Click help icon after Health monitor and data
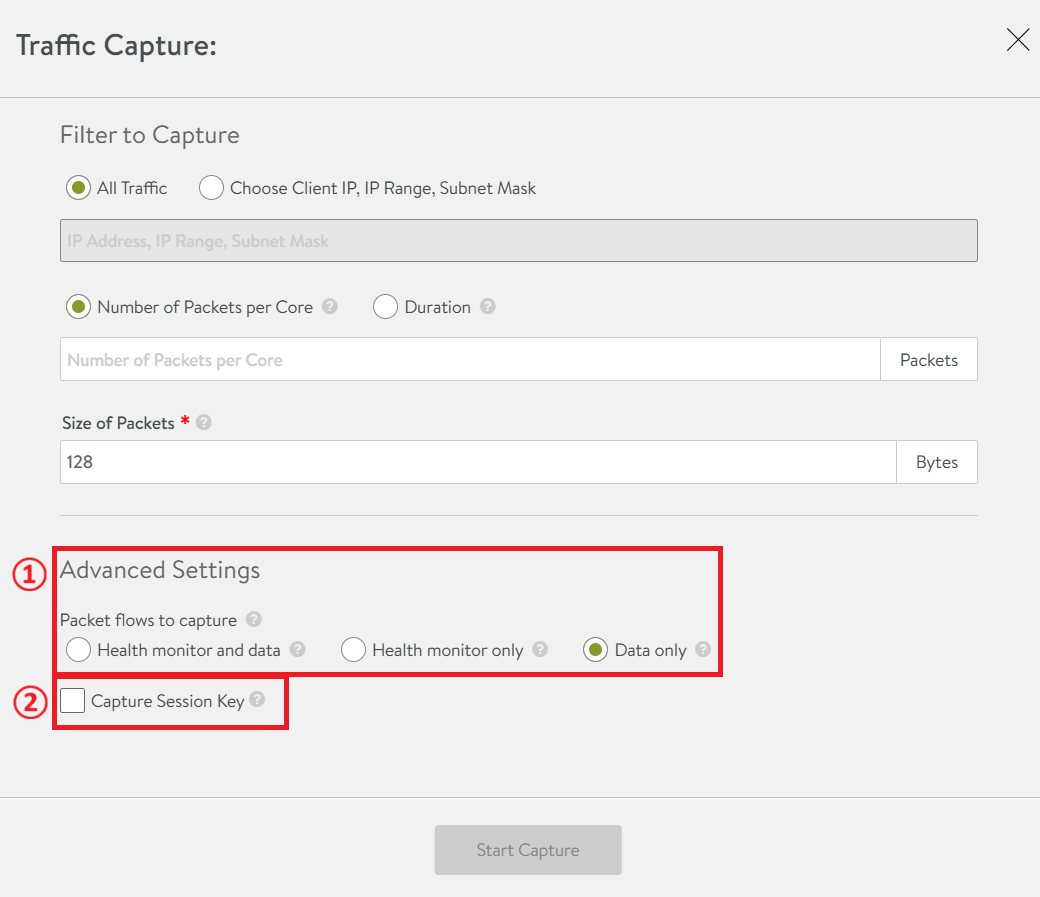 coord(298,650)
